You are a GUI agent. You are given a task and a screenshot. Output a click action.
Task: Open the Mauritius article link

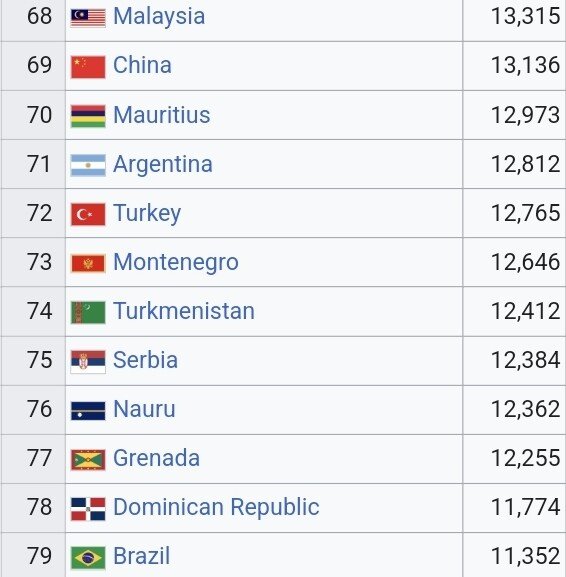[162, 114]
